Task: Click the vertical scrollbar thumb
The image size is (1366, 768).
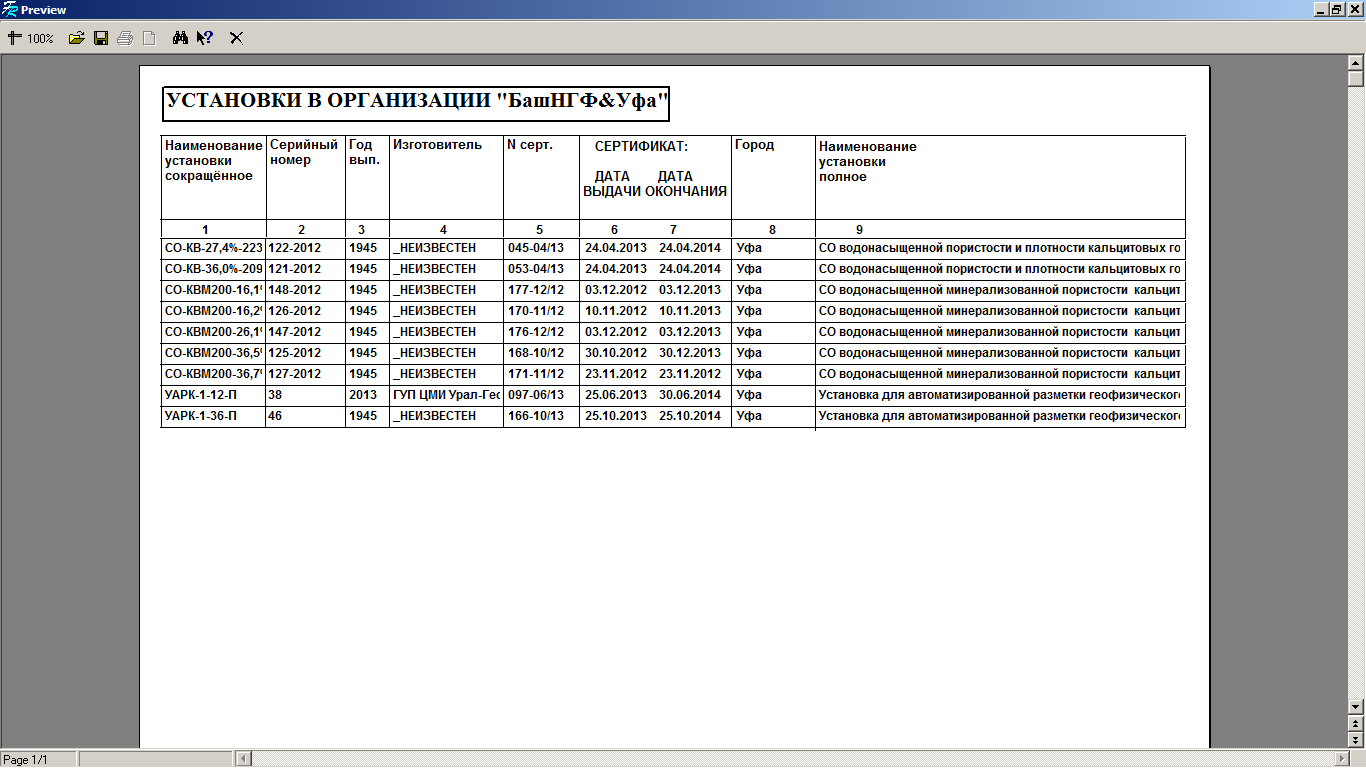Action: click(1356, 78)
